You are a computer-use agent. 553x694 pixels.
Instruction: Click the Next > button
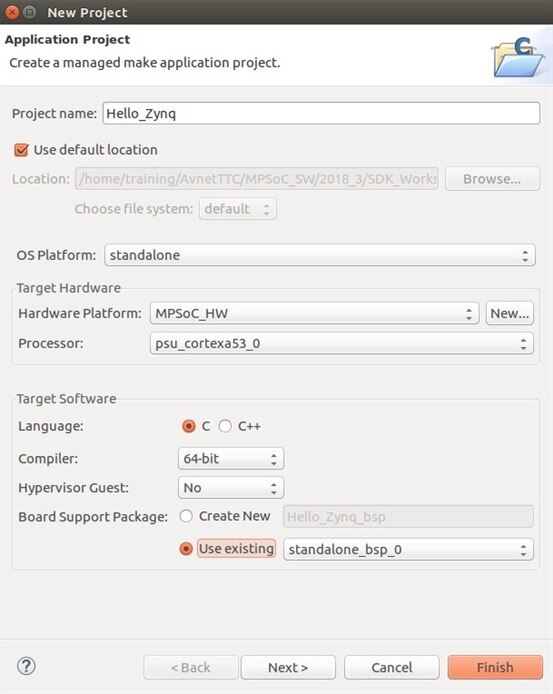[x=288, y=667]
